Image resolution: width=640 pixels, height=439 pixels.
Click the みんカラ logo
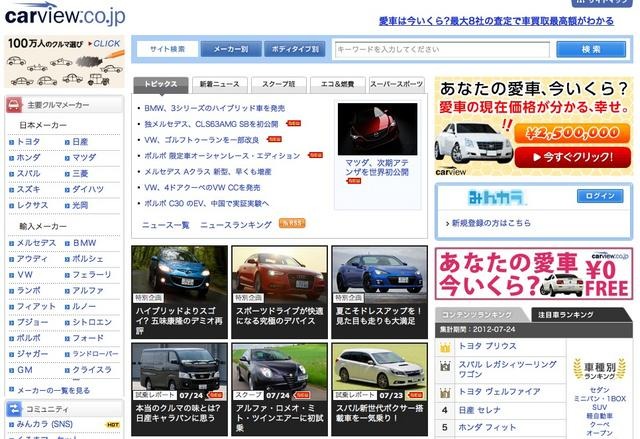pos(496,198)
